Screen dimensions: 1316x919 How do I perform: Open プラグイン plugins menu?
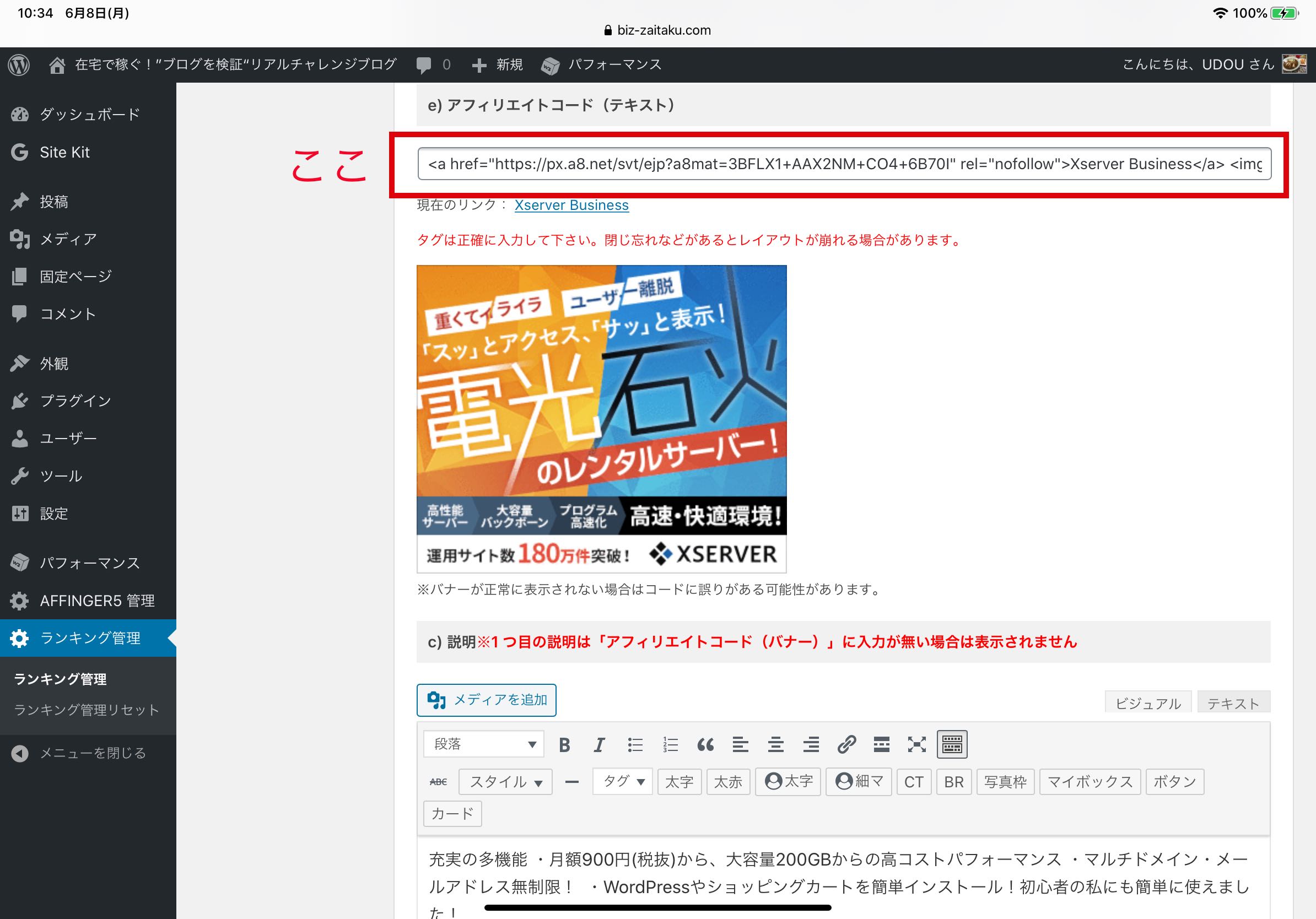point(88,401)
